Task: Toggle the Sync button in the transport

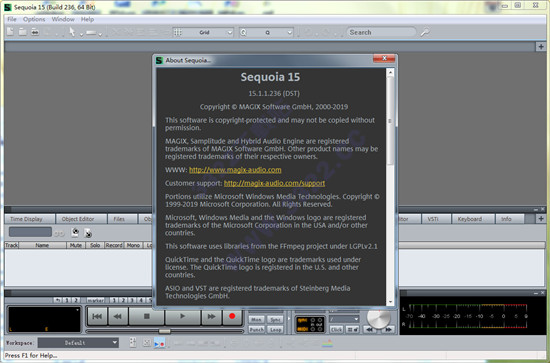Action: 275,319
